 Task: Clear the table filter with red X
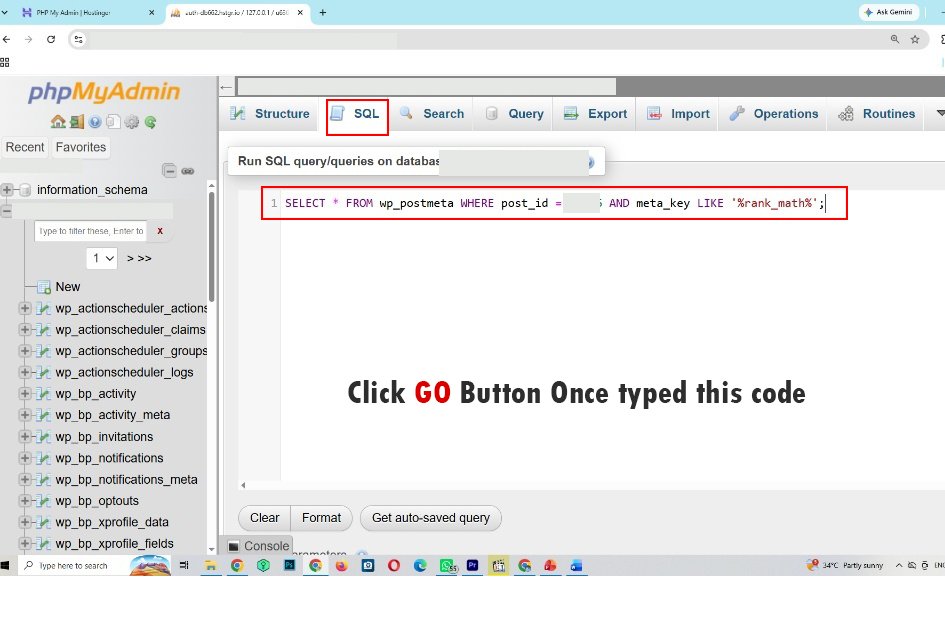(160, 231)
